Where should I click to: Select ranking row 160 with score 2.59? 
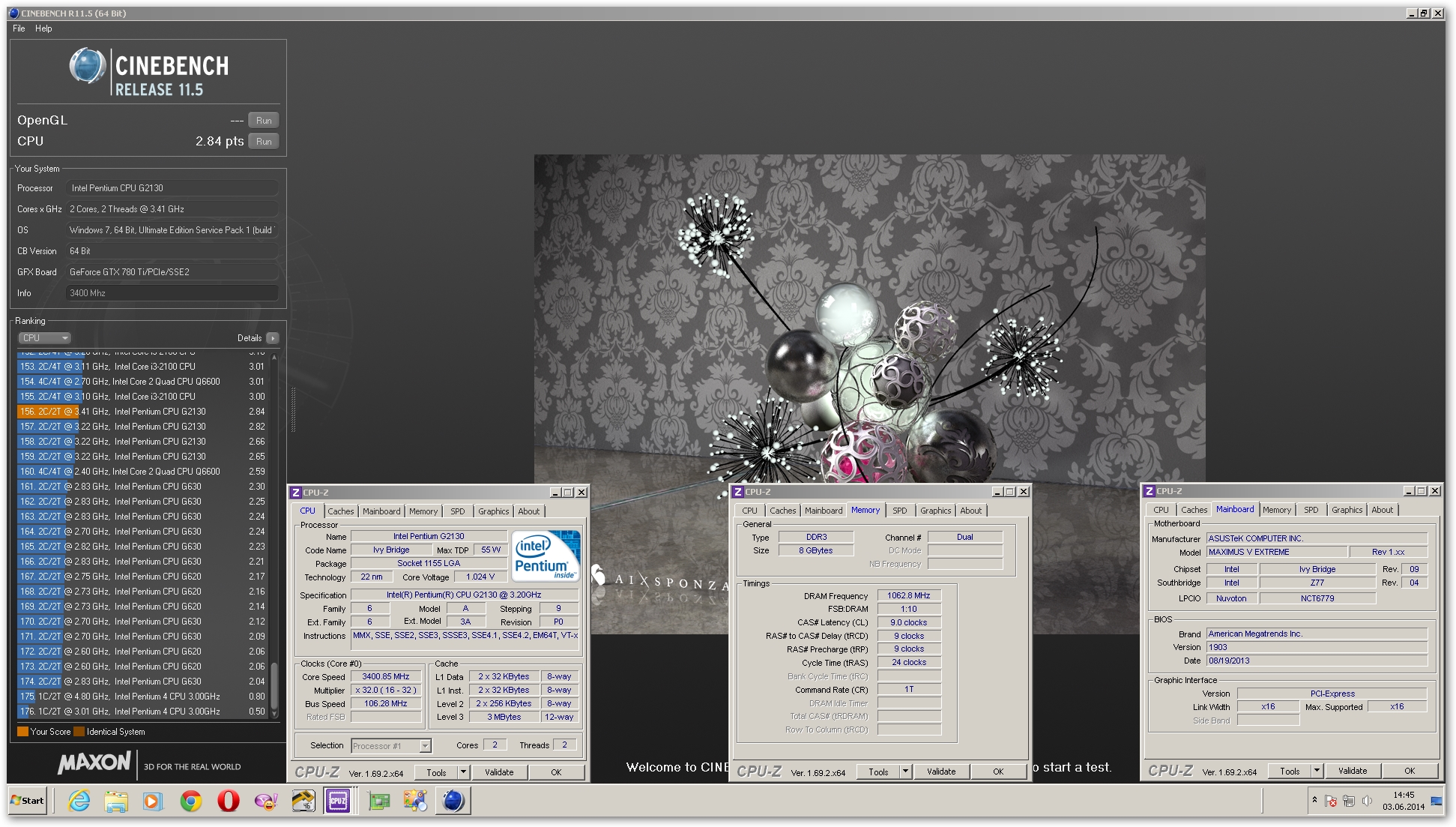[142, 472]
